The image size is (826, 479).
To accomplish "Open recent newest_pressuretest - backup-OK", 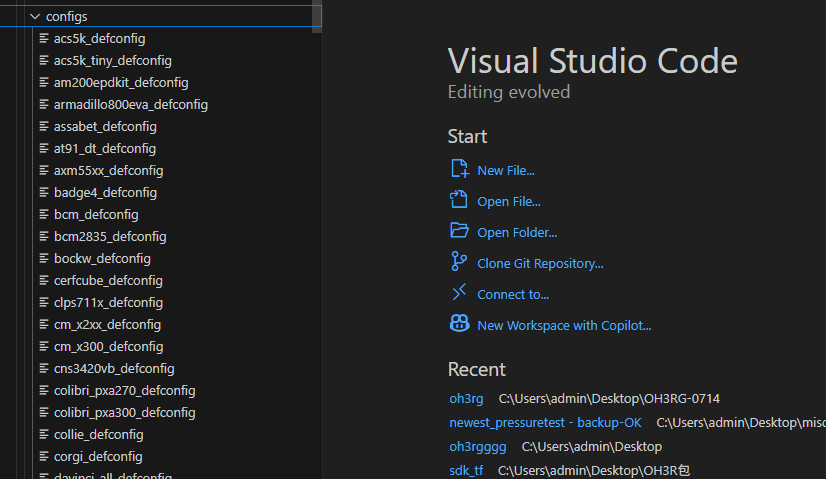I will click(545, 423).
